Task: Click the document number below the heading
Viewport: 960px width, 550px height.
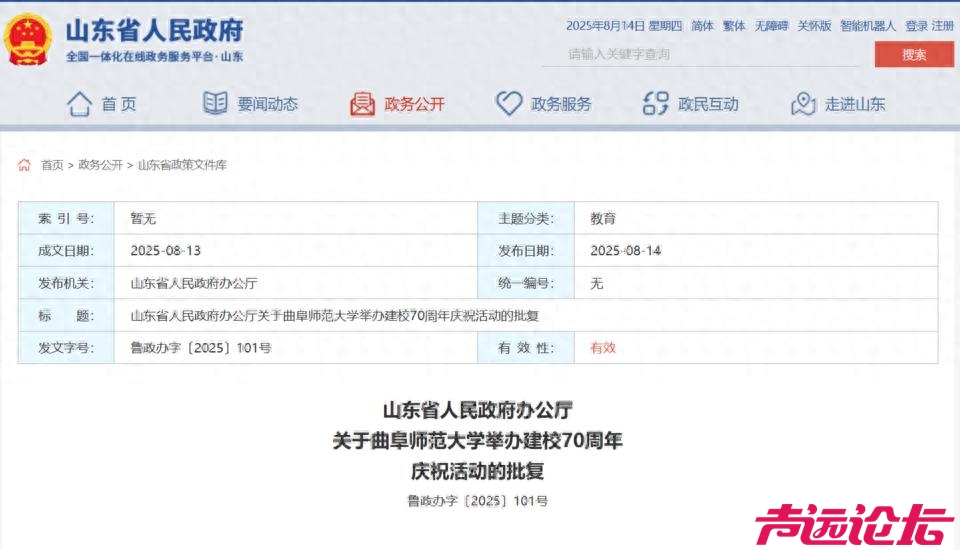Action: tap(478, 501)
